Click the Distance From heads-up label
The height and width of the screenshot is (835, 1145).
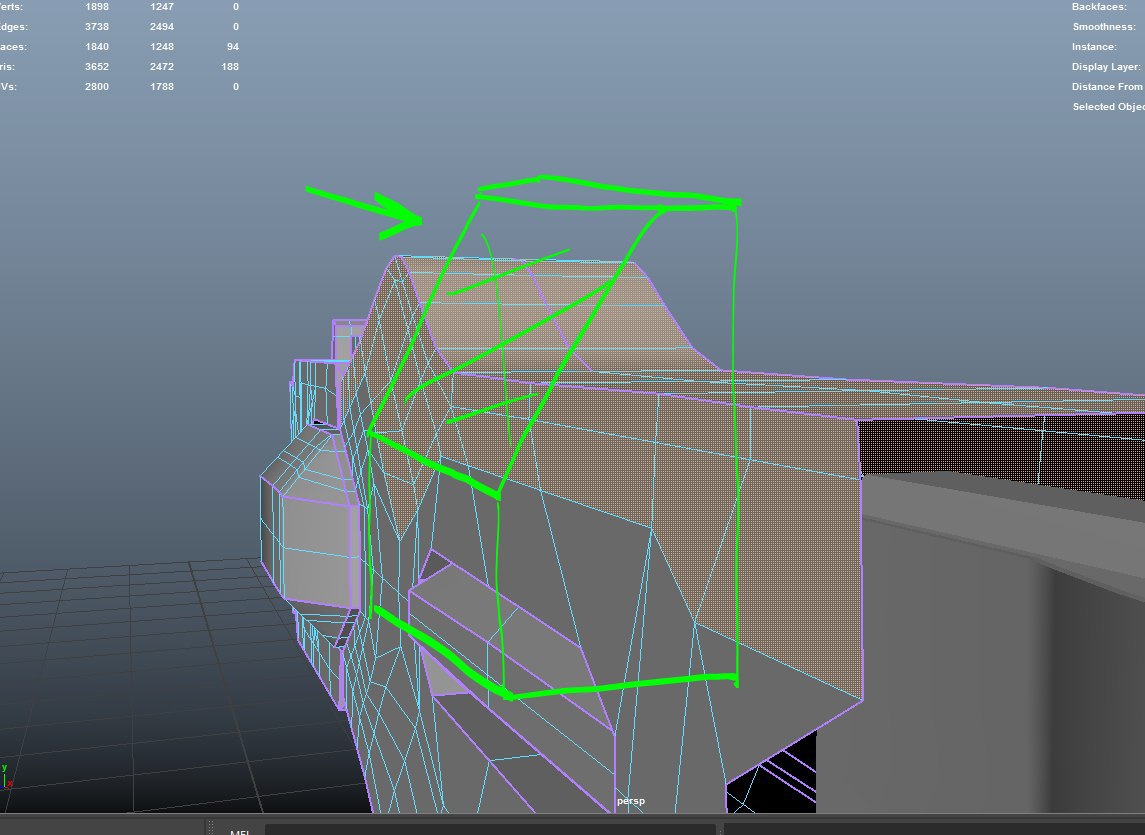tap(1108, 86)
